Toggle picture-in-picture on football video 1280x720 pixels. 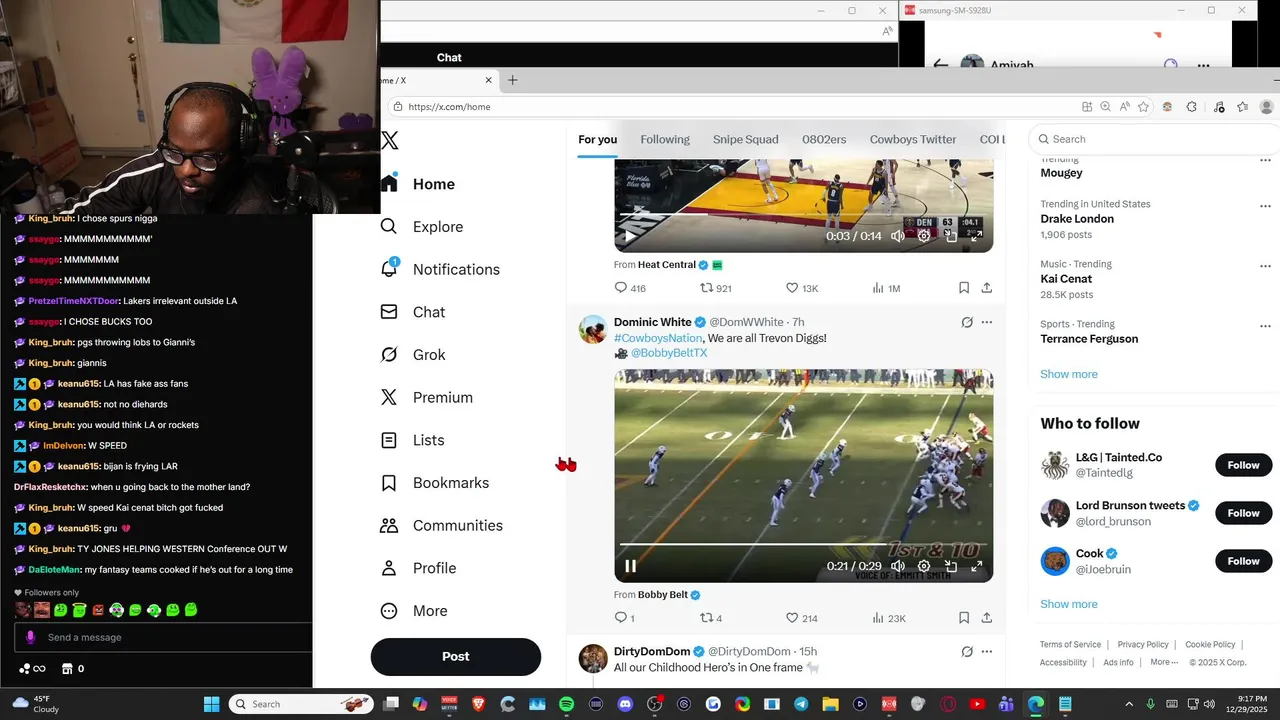click(951, 566)
